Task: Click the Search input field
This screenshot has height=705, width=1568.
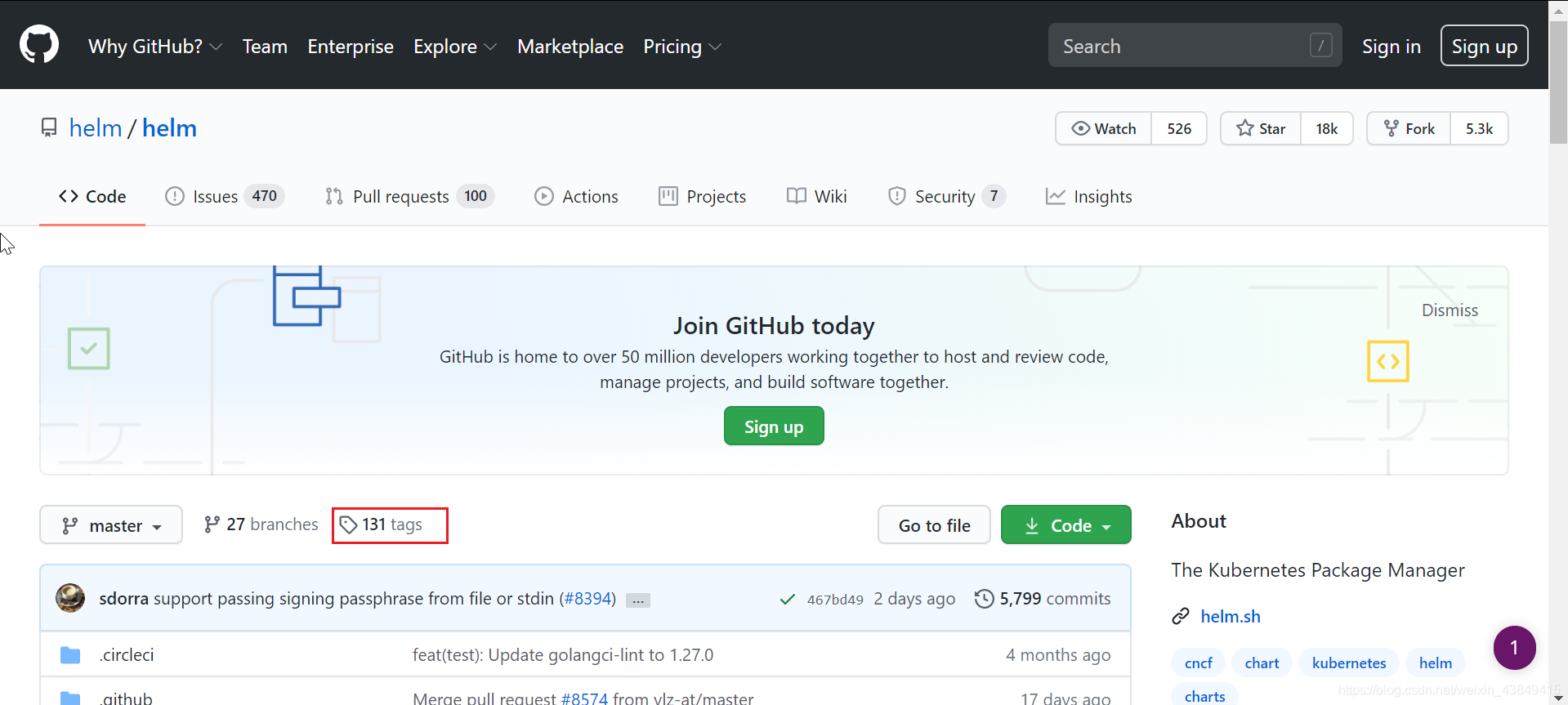Action: [1195, 46]
